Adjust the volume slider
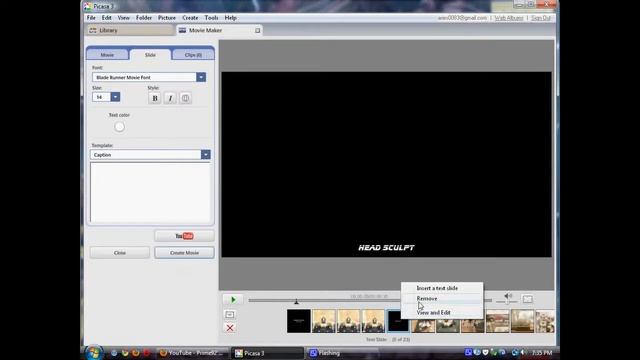 pyautogui.click(x=507, y=302)
